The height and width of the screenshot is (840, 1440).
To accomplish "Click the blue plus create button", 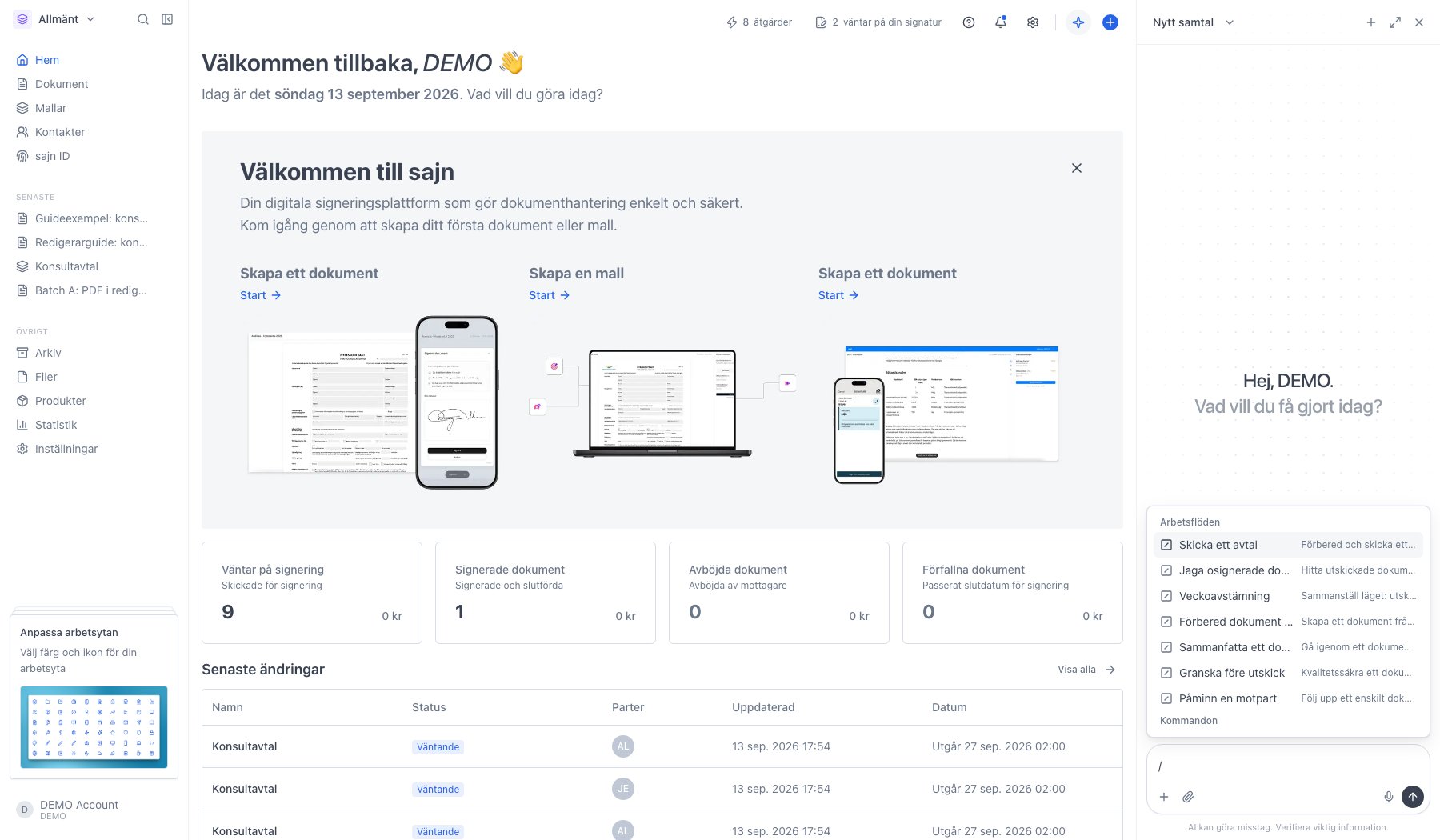I will 1110,22.
